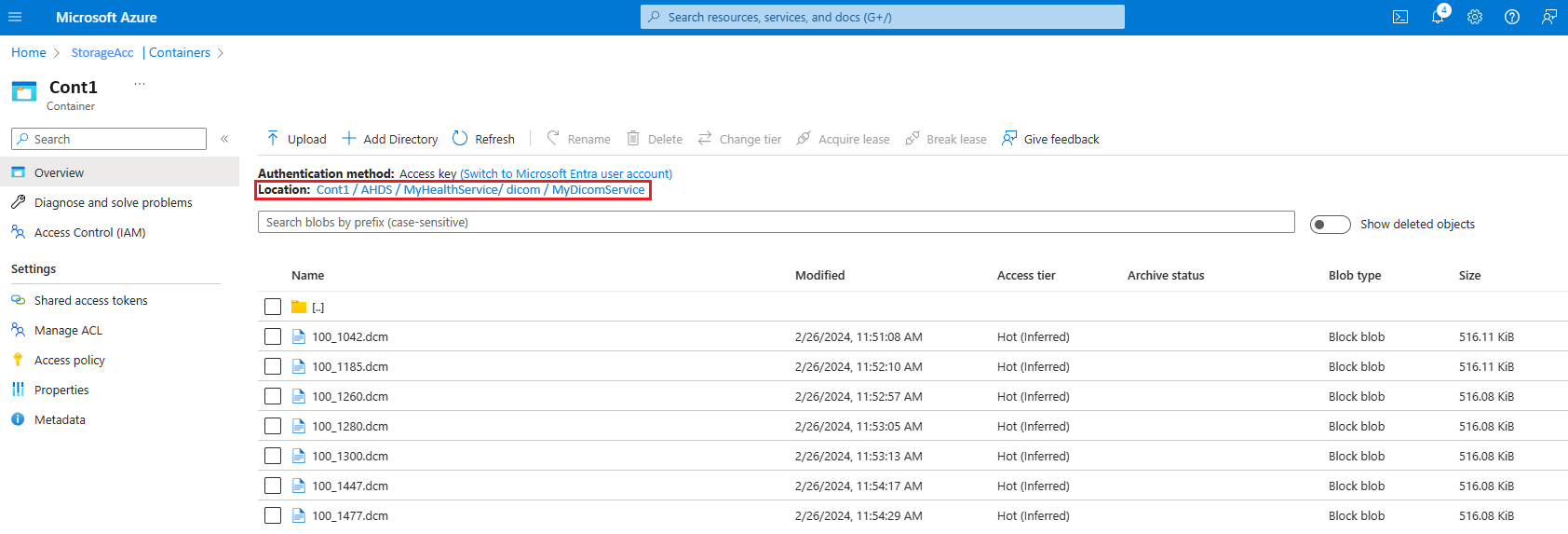
Task: Click the Acquire lease icon
Action: (804, 139)
